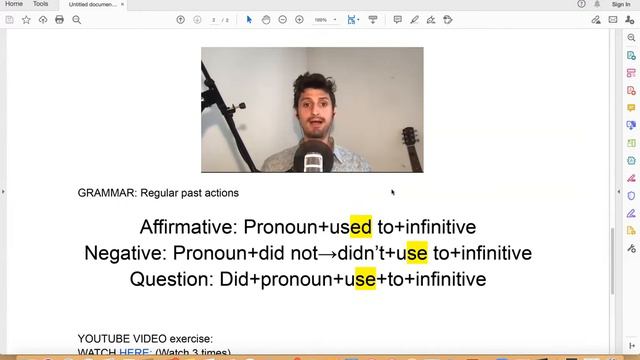Click the red Create PDF pane icon
Viewport: 640px width, 360px height.
pos(631,90)
